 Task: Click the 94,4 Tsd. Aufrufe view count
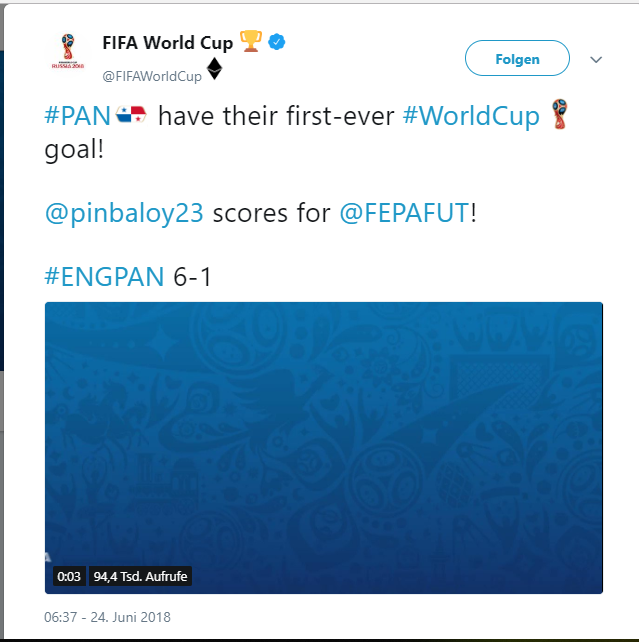pyautogui.click(x=140, y=576)
